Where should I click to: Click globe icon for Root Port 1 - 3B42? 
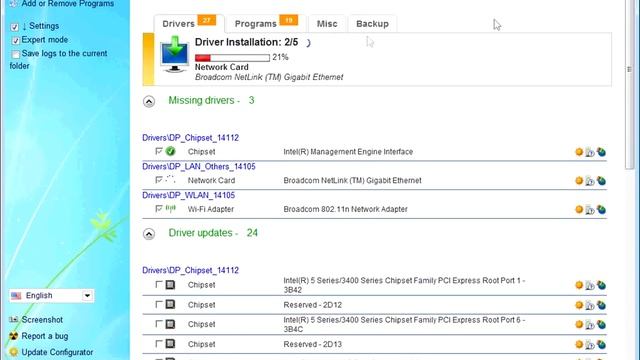[601, 285]
